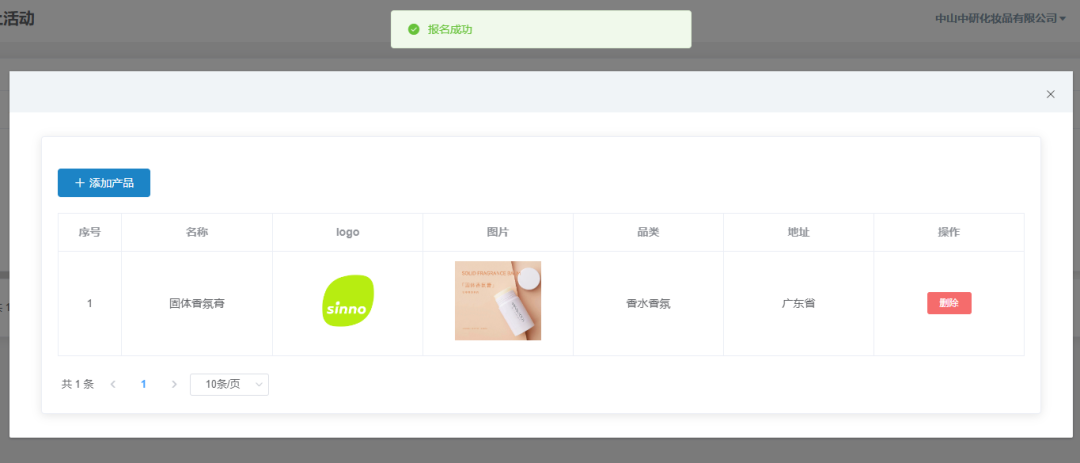The image size is (1080, 463).
Task: Delete the 固体香氛膏 row with 删除
Action: pos(949,303)
